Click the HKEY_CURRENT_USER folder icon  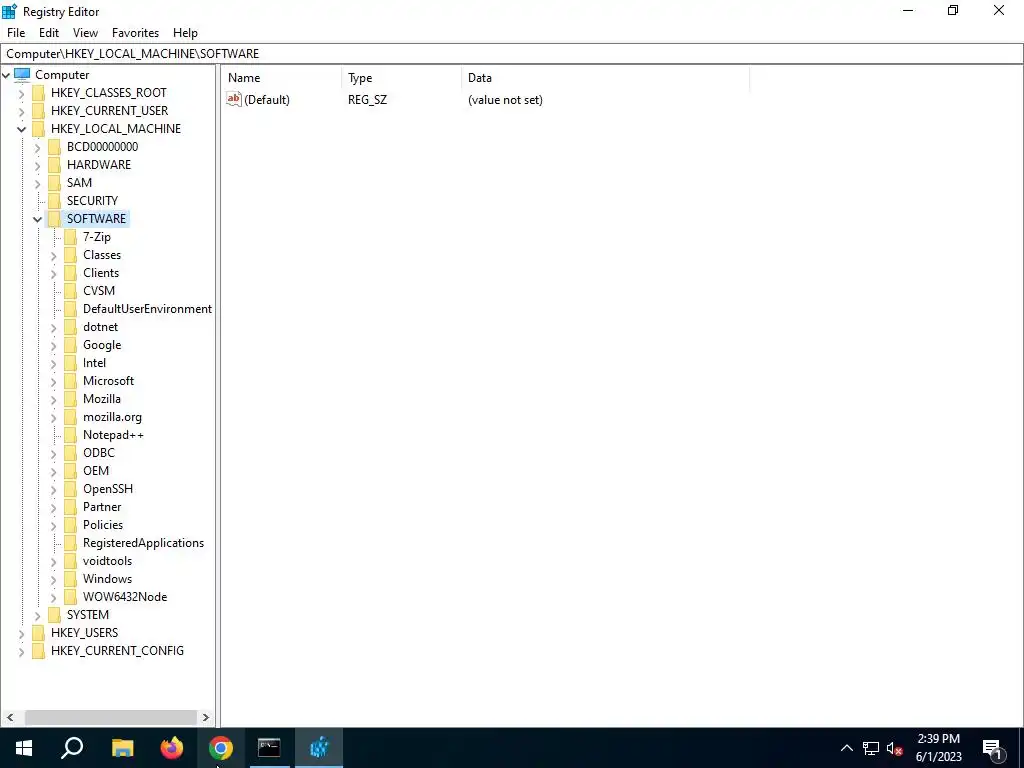click(39, 110)
